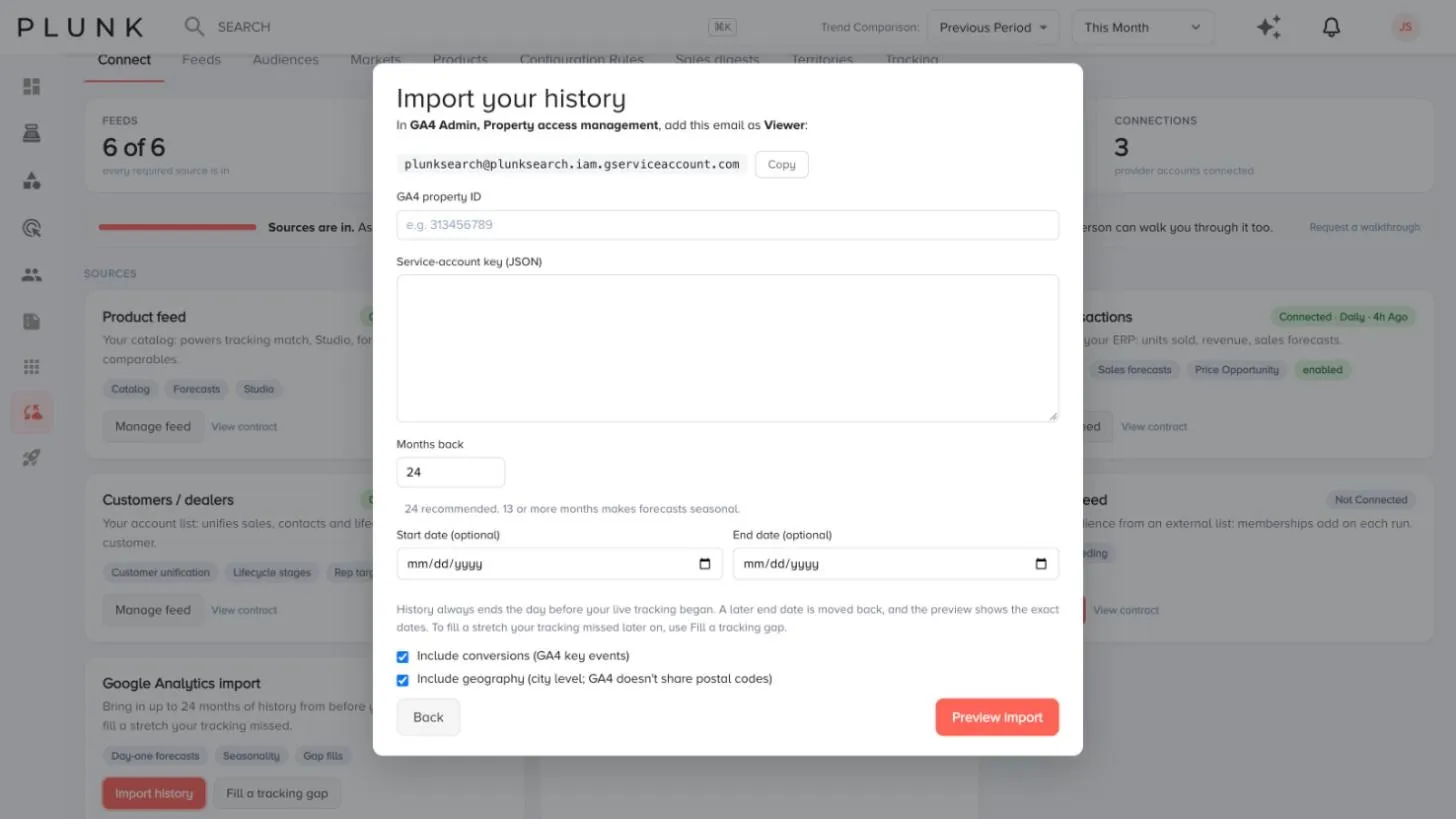Switch to the Audiences tab
This screenshot has width=1456, height=819.
click(285, 60)
